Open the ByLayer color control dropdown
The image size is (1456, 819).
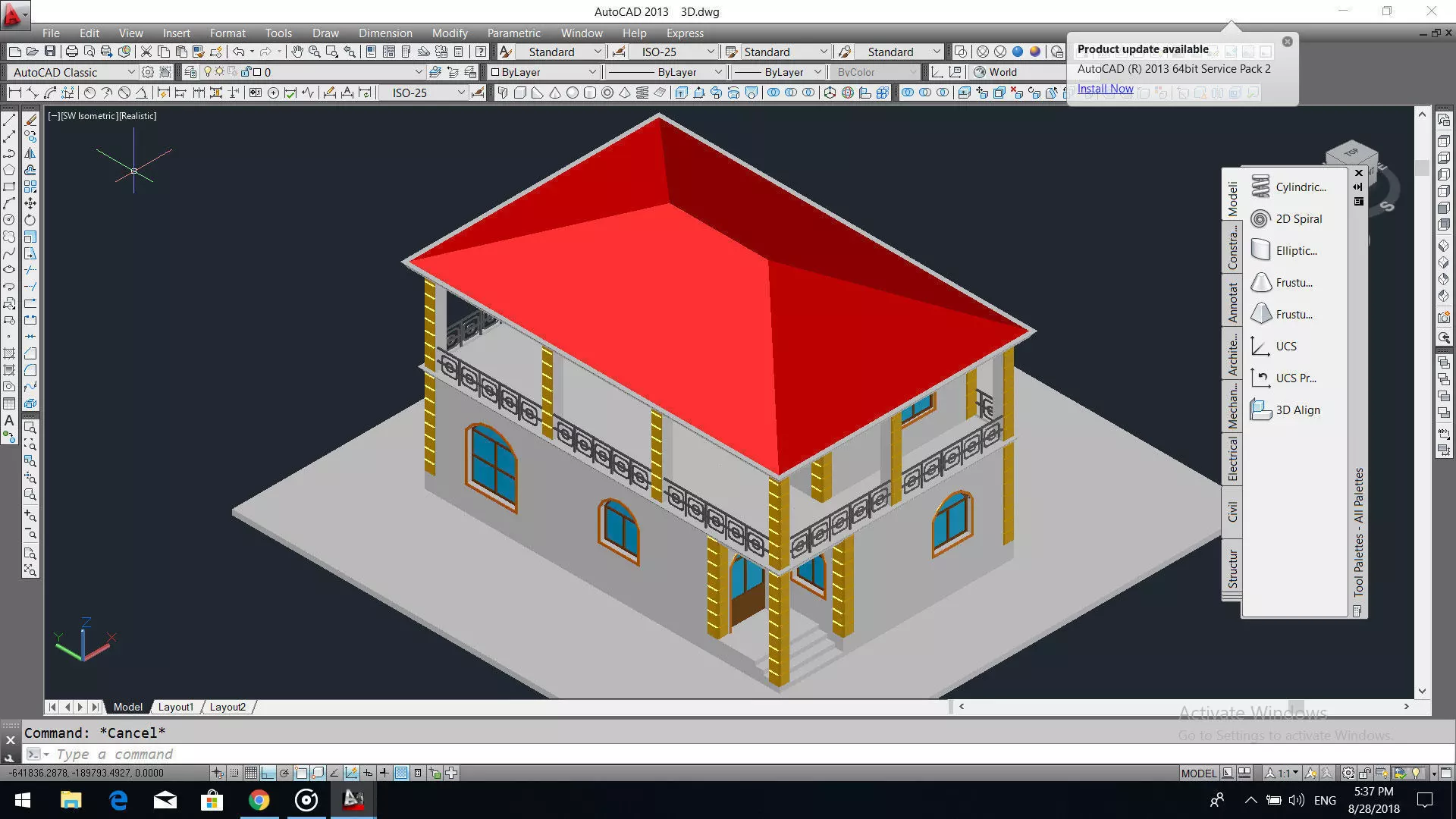(543, 72)
